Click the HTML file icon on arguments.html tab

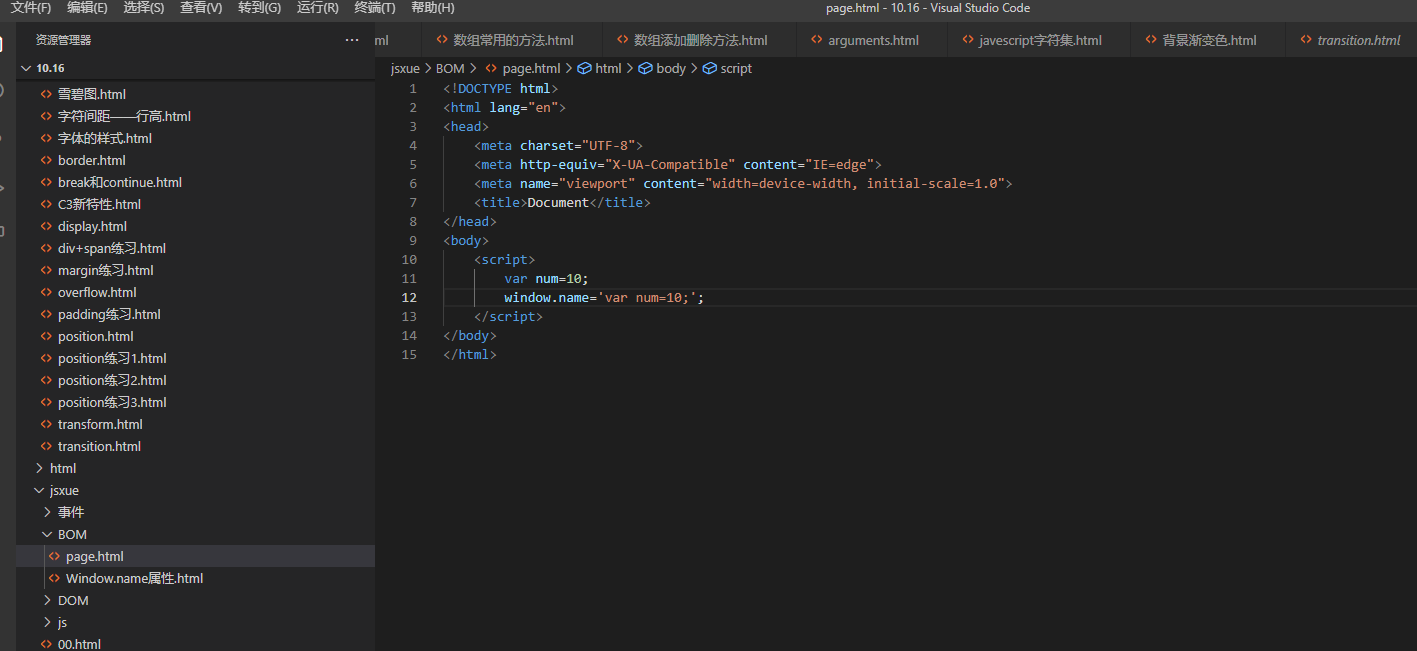(x=817, y=40)
